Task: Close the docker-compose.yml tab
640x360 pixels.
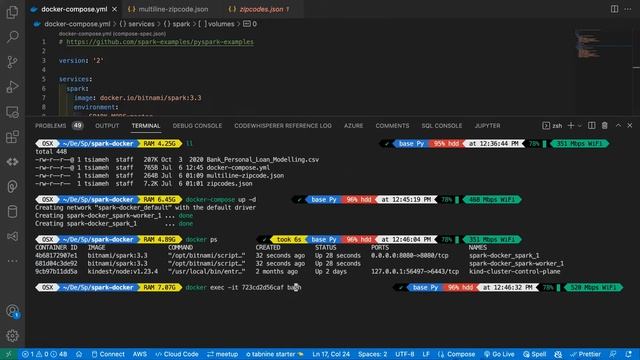Action: click(x=115, y=9)
